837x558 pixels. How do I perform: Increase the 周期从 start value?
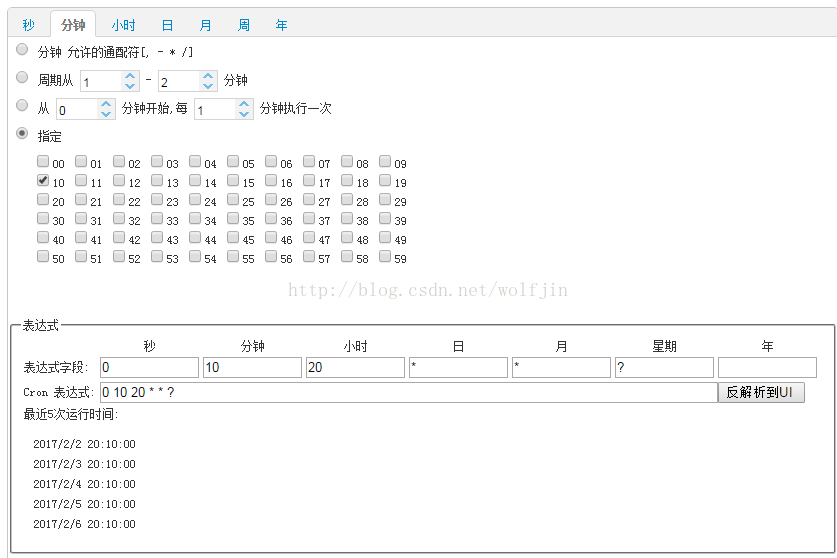[130, 76]
